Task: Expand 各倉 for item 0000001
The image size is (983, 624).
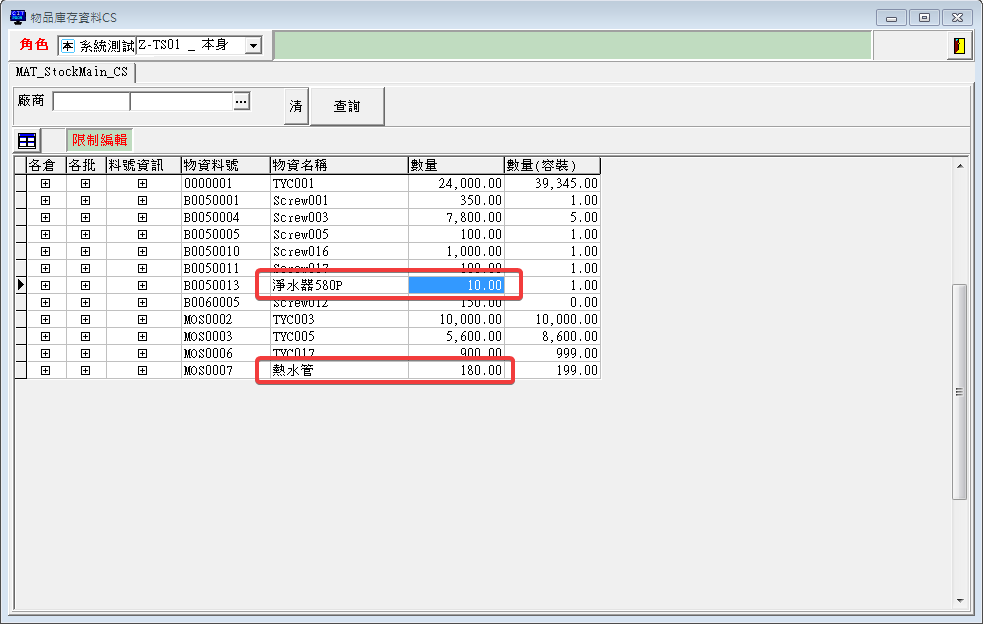Action: coord(45,184)
